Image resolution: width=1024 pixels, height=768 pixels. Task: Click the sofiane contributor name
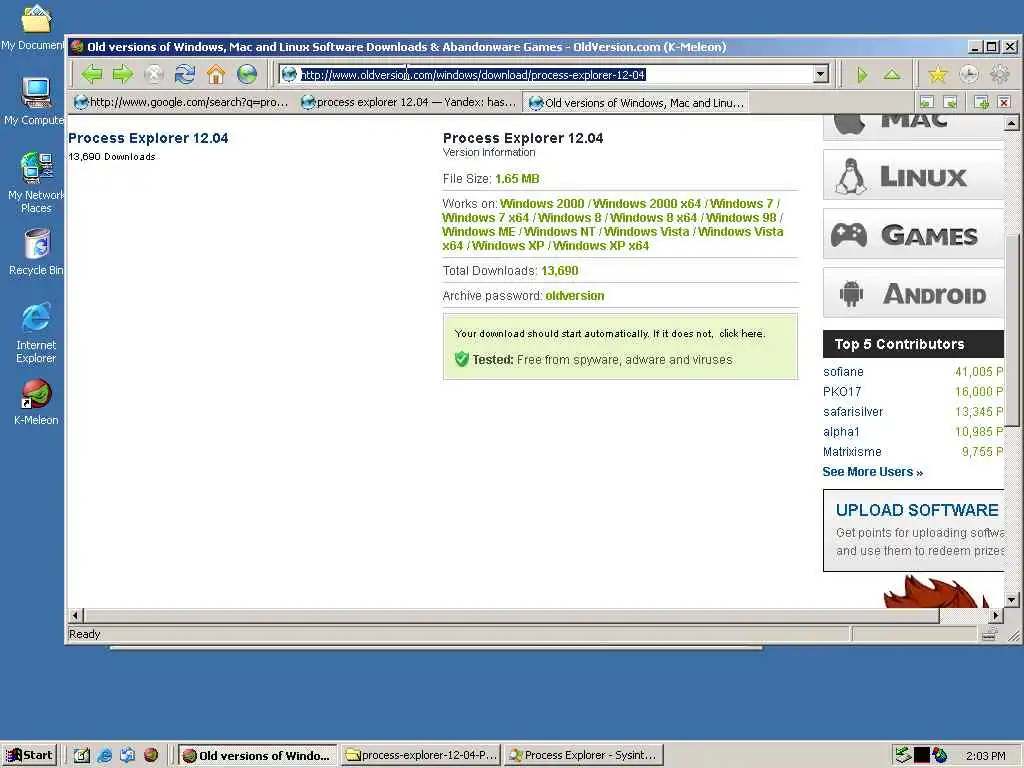coord(843,372)
